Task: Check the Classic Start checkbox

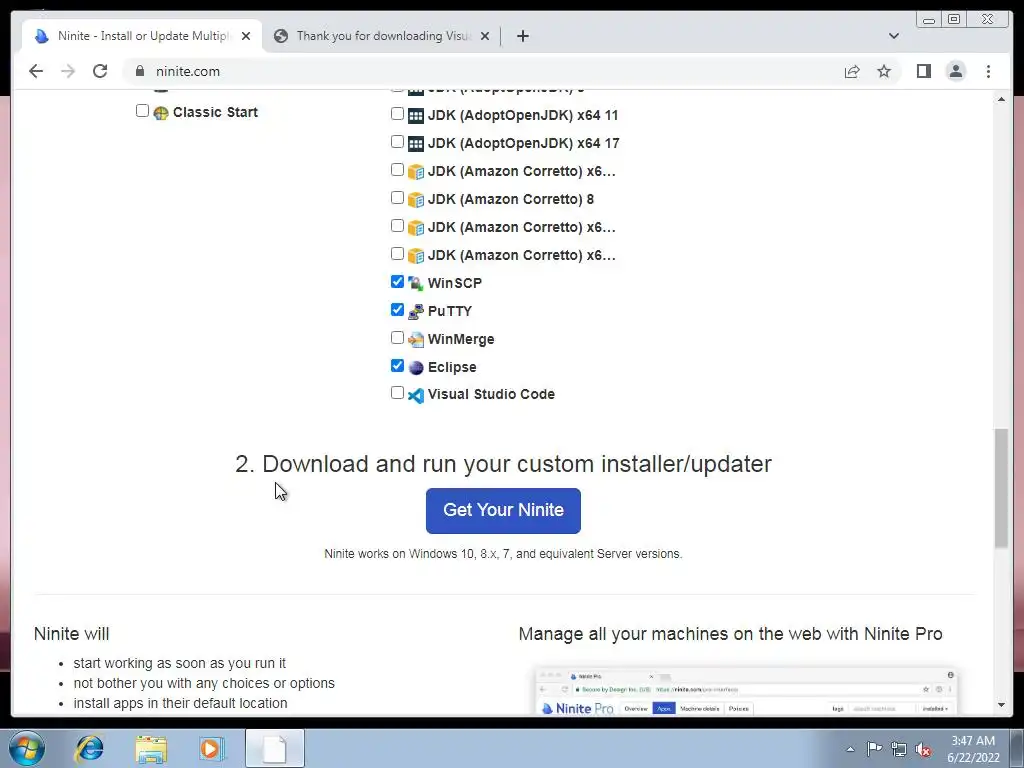Action: [142, 110]
